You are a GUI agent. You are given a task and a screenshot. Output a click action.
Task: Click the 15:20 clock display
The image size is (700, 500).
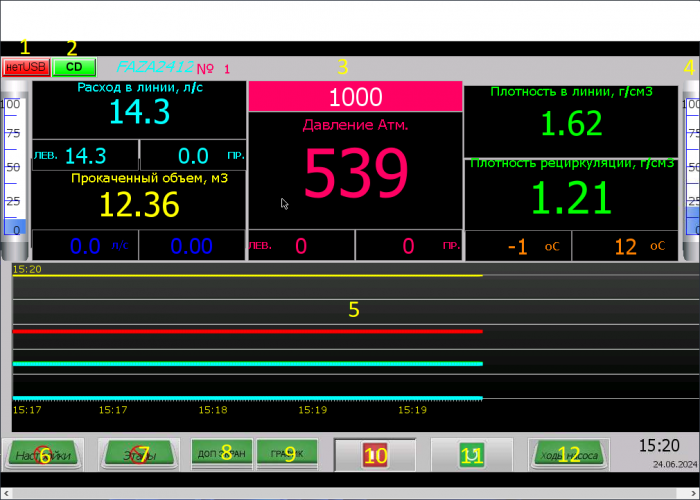pyautogui.click(x=659, y=446)
